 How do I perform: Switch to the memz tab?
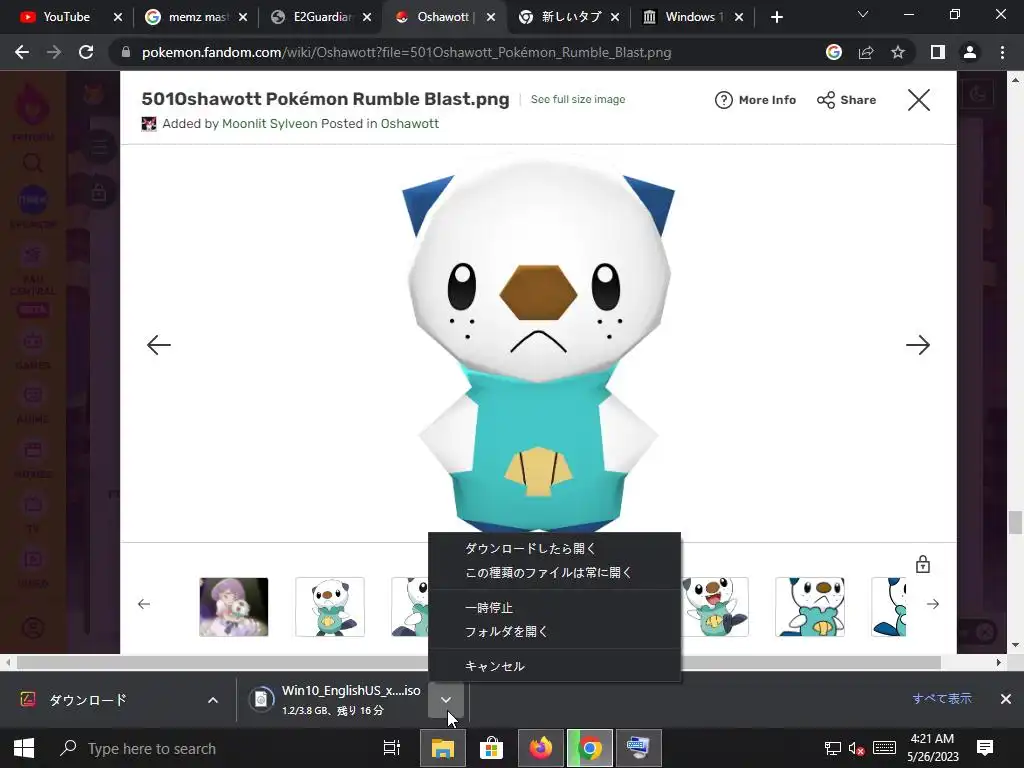coord(196,17)
